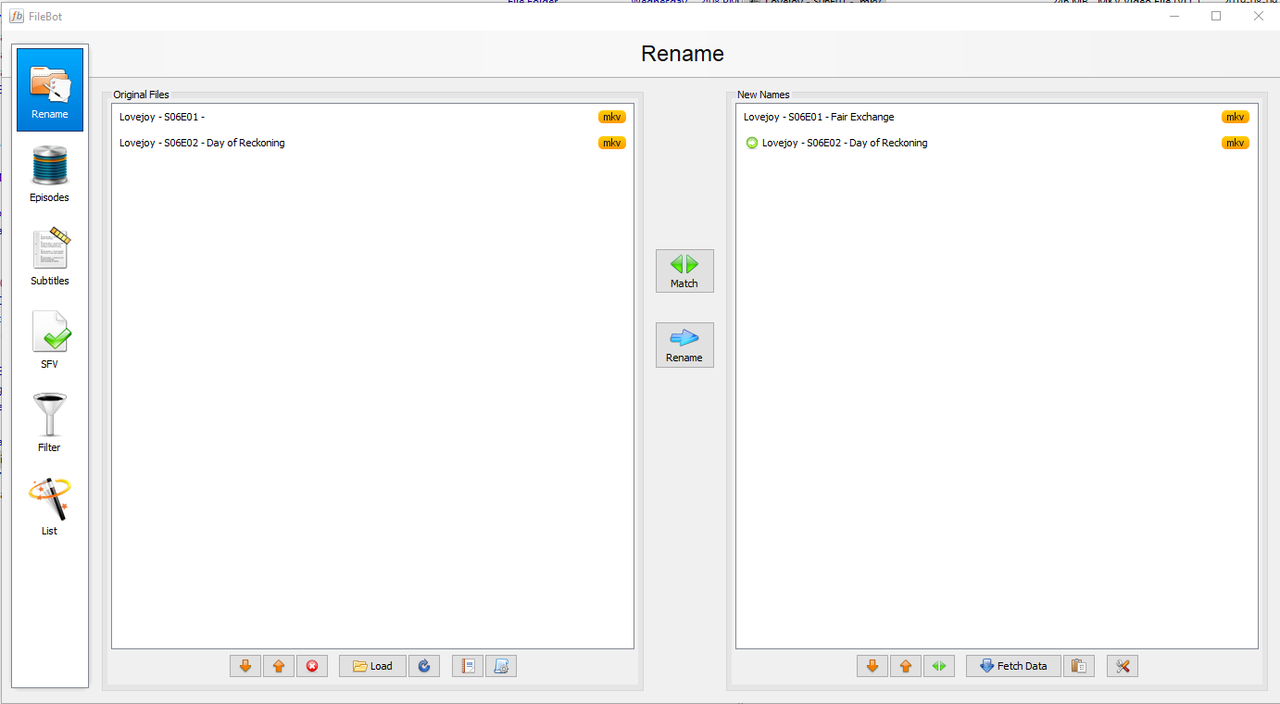Viewport: 1280px width, 704px height.
Task: Click mkv badge of original S06E02 file
Action: (612, 143)
